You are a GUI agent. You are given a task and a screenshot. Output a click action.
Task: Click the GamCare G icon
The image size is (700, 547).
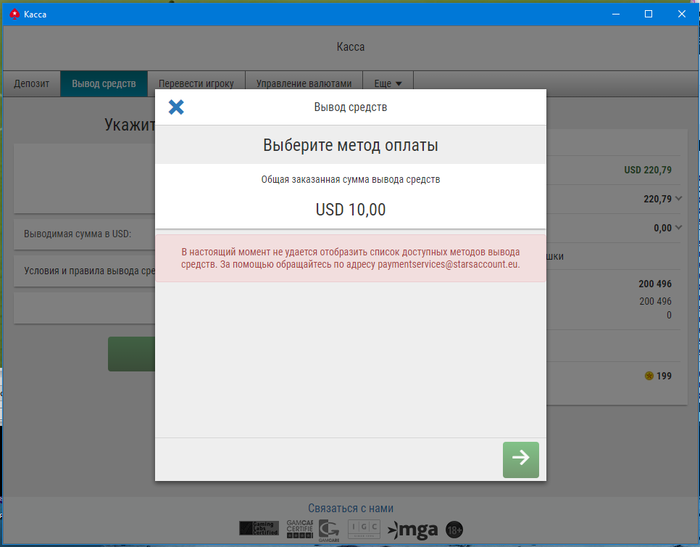click(x=329, y=530)
